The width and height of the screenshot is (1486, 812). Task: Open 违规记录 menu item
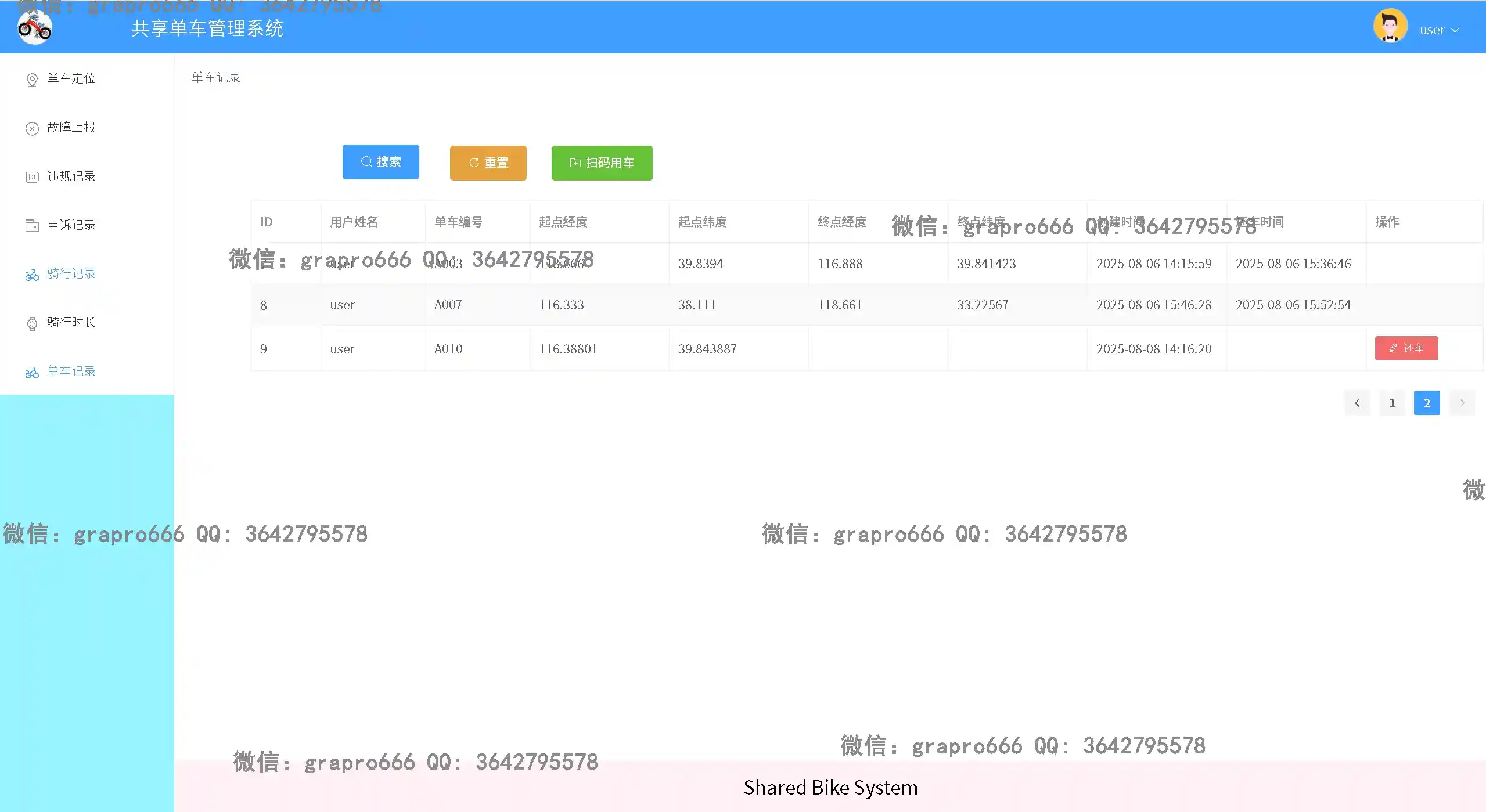tap(71, 176)
